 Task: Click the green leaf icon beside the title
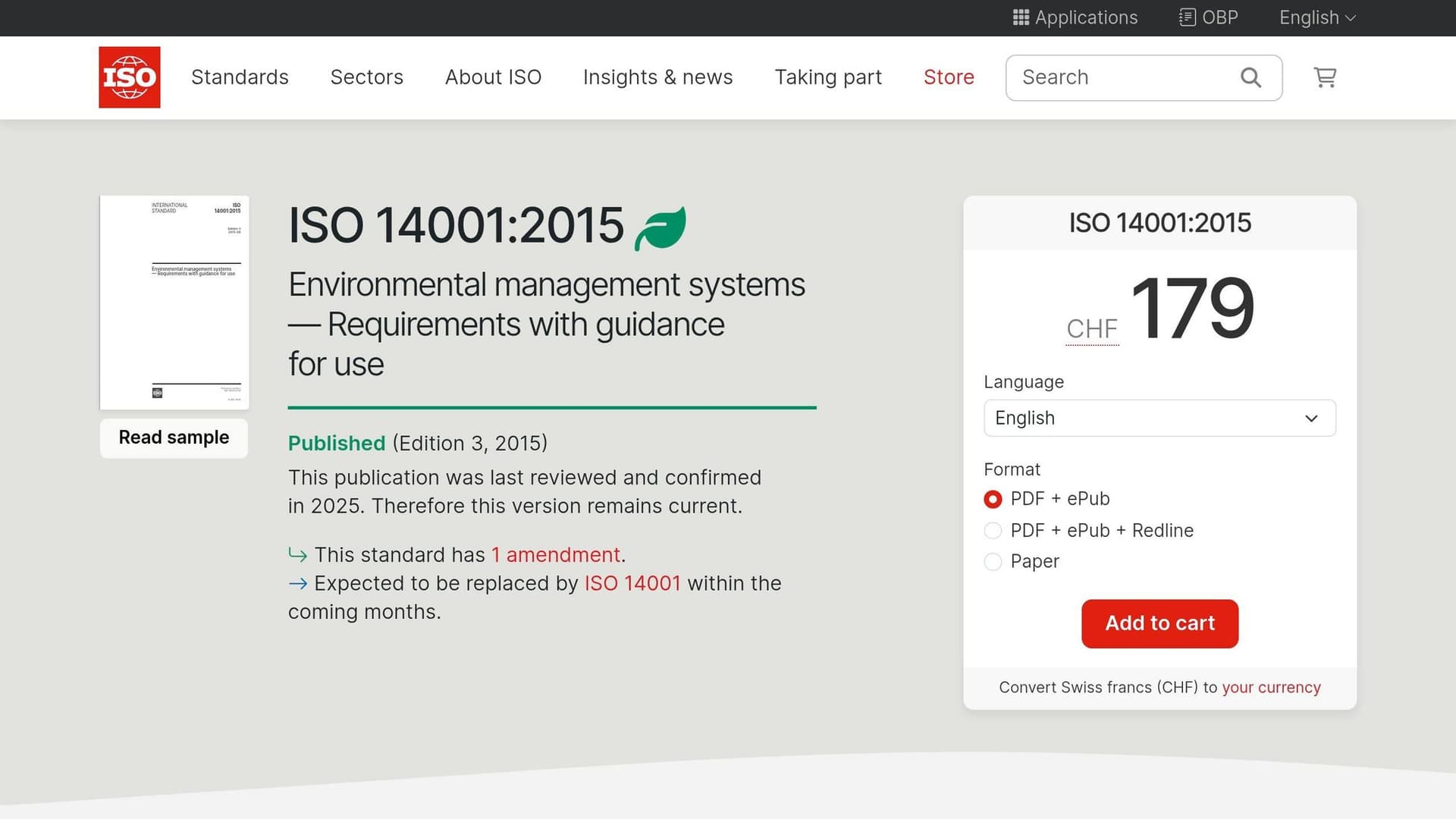coord(659,225)
